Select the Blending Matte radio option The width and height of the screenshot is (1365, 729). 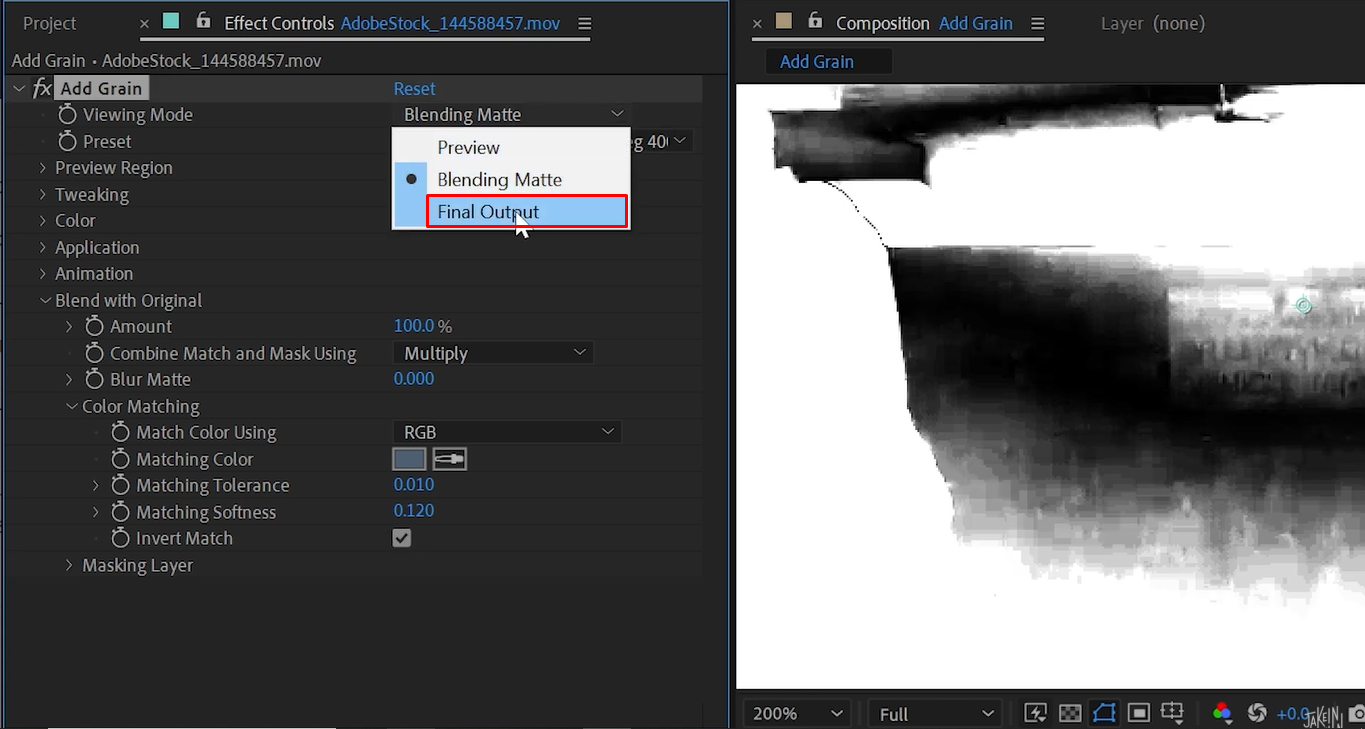pyautogui.click(x=411, y=179)
